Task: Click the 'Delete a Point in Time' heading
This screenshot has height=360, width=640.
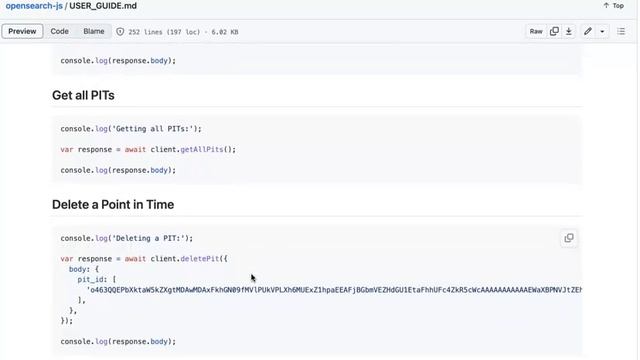Action: coord(113,204)
